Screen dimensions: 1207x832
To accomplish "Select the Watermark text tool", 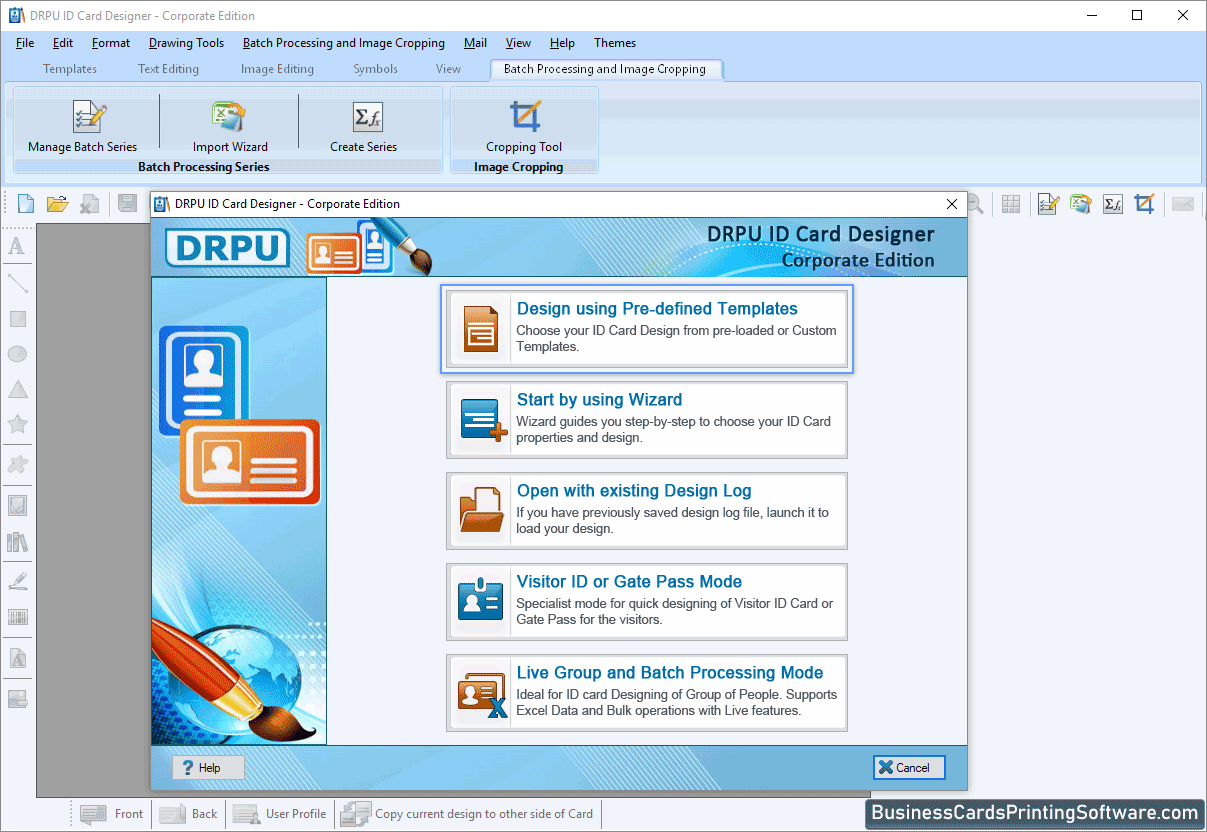I will [17, 659].
